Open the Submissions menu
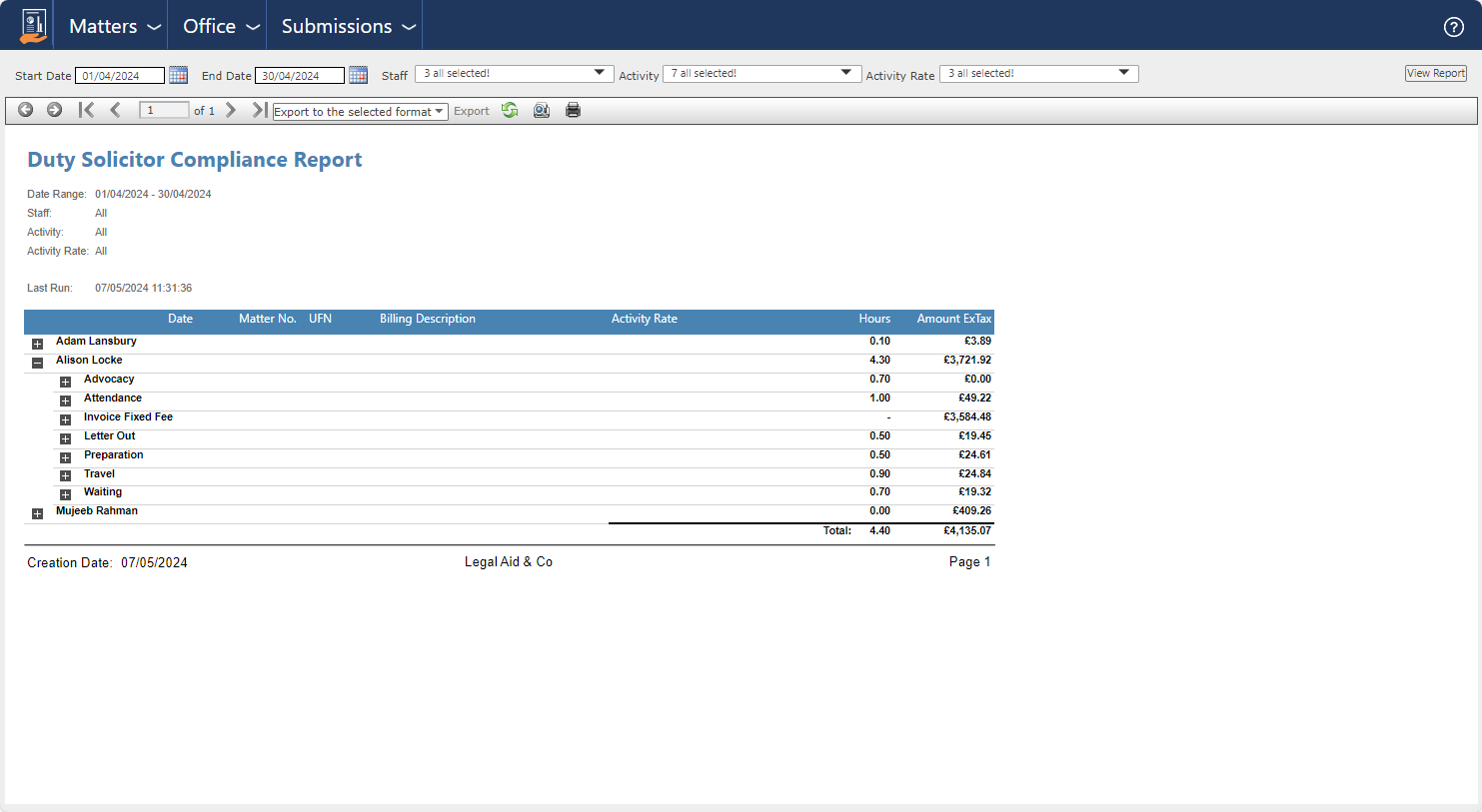The height and width of the screenshot is (812, 1482). [347, 26]
